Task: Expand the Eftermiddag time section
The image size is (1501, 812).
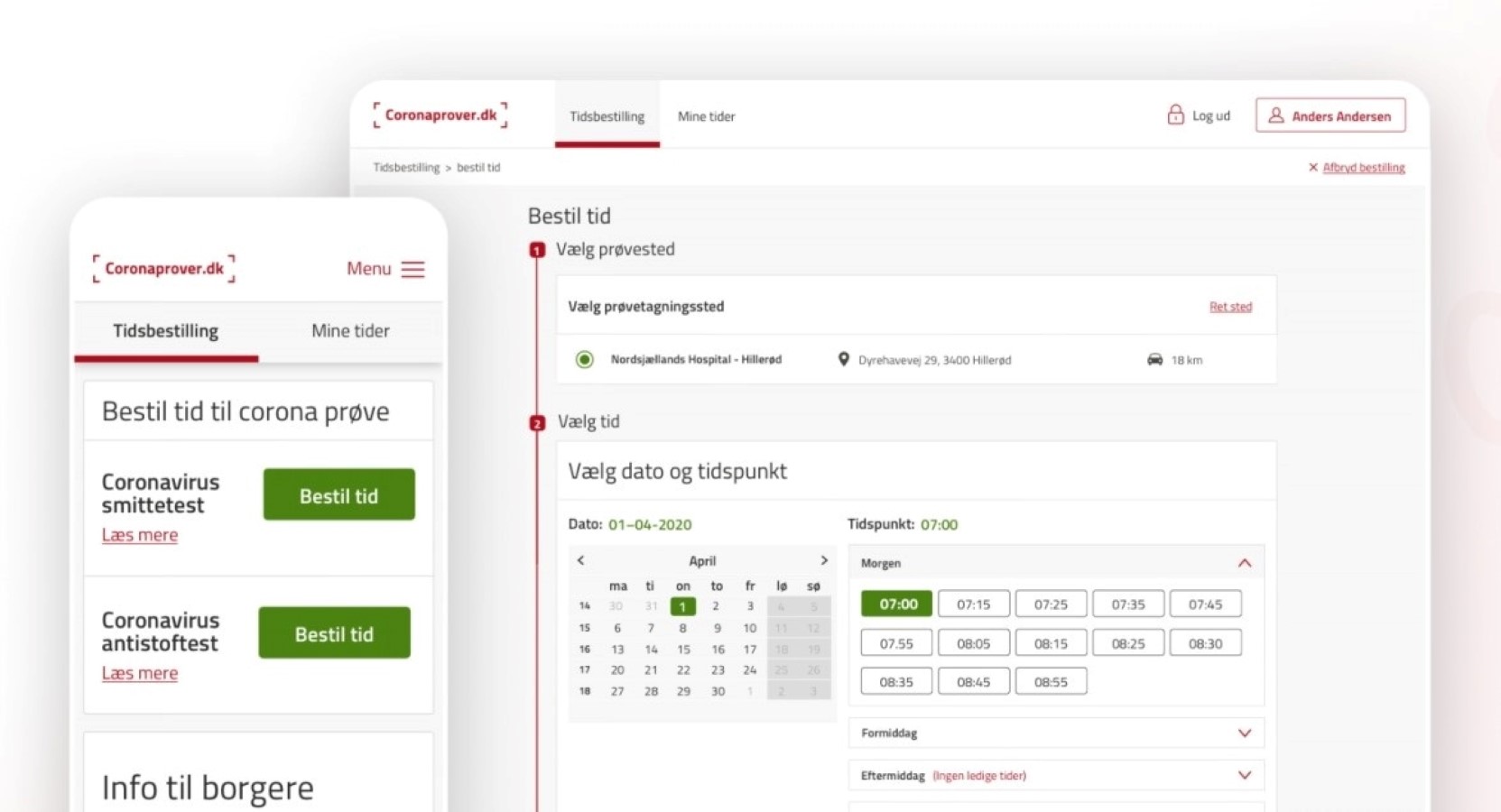Action: coord(1244,775)
